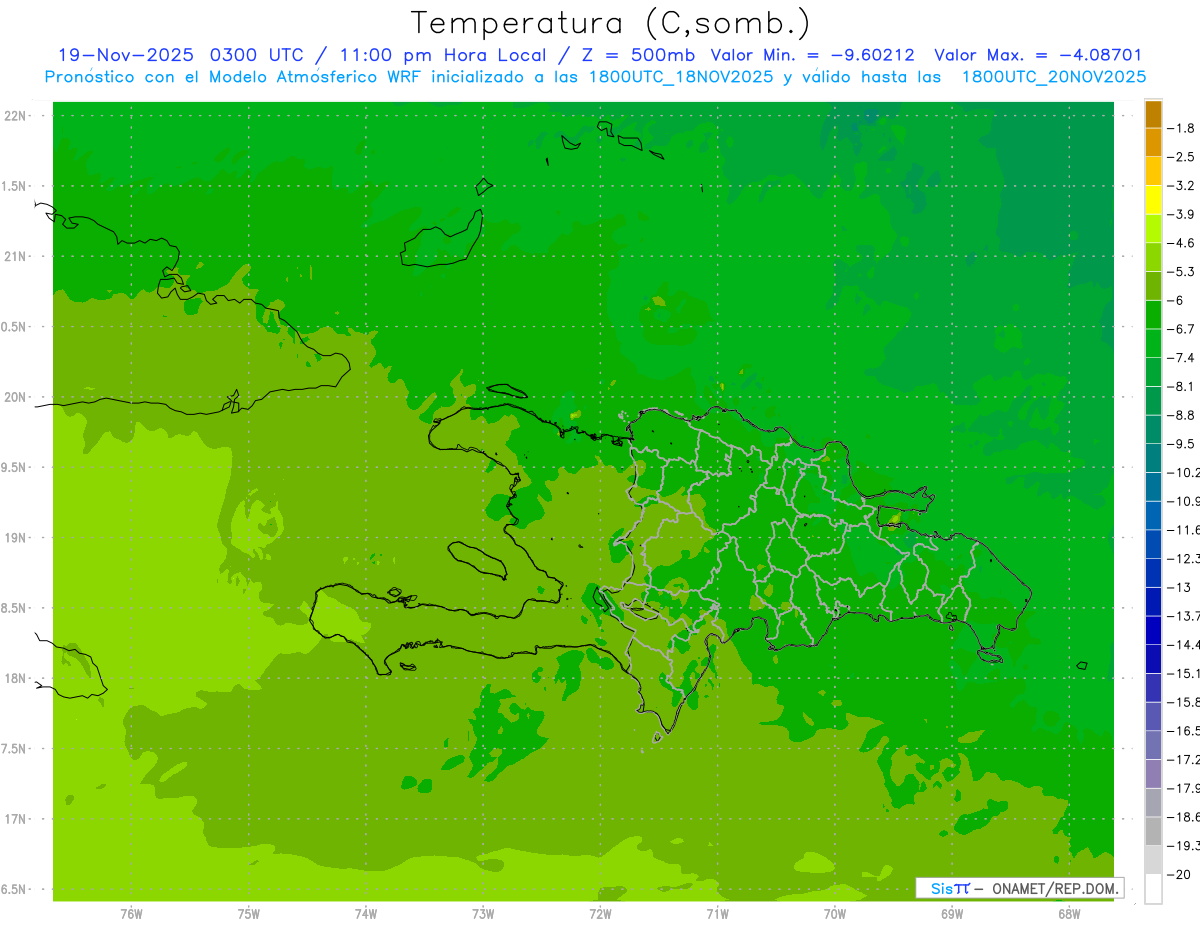
Task: Click the -17.9 colorbar value
Action: [1183, 788]
